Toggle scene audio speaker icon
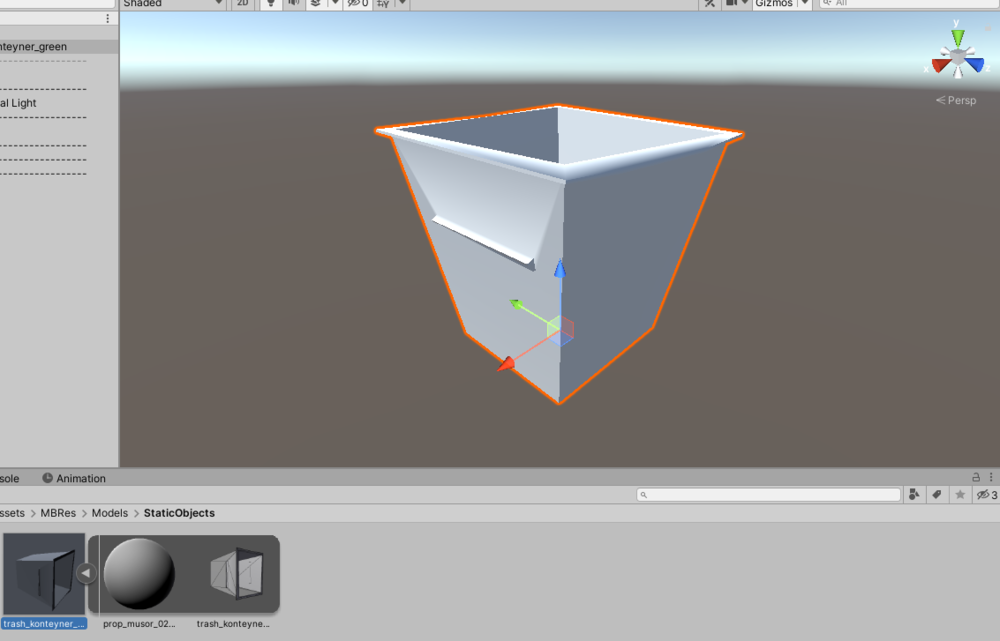Viewport: 1000px width, 641px height. pyautogui.click(x=293, y=3)
